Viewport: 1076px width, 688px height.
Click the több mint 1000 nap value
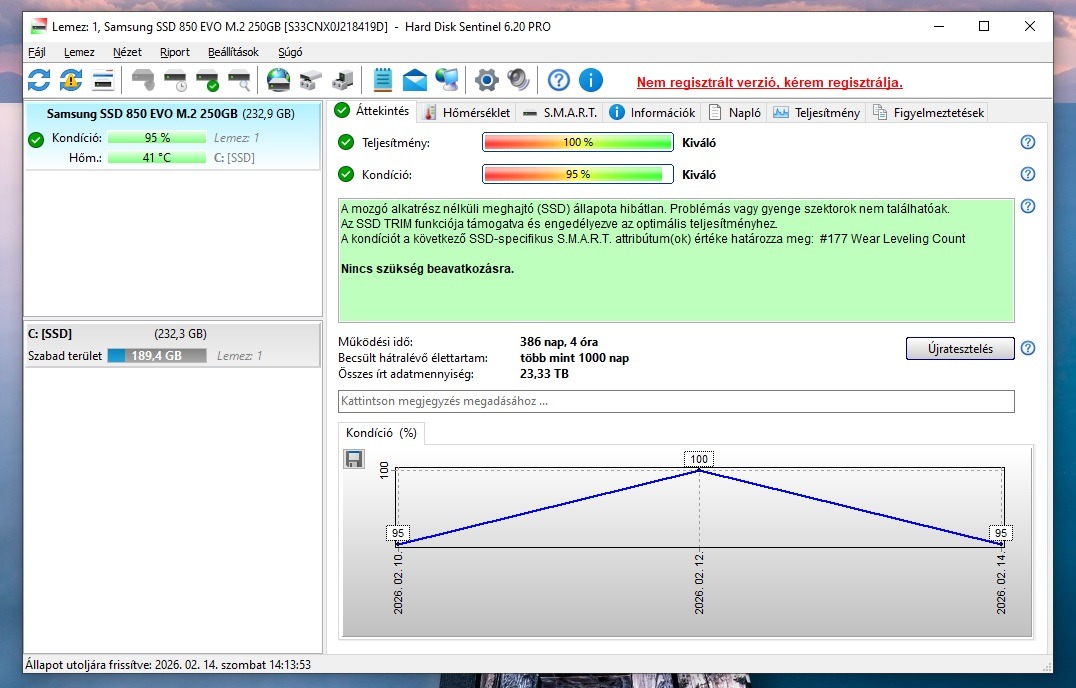(x=574, y=358)
